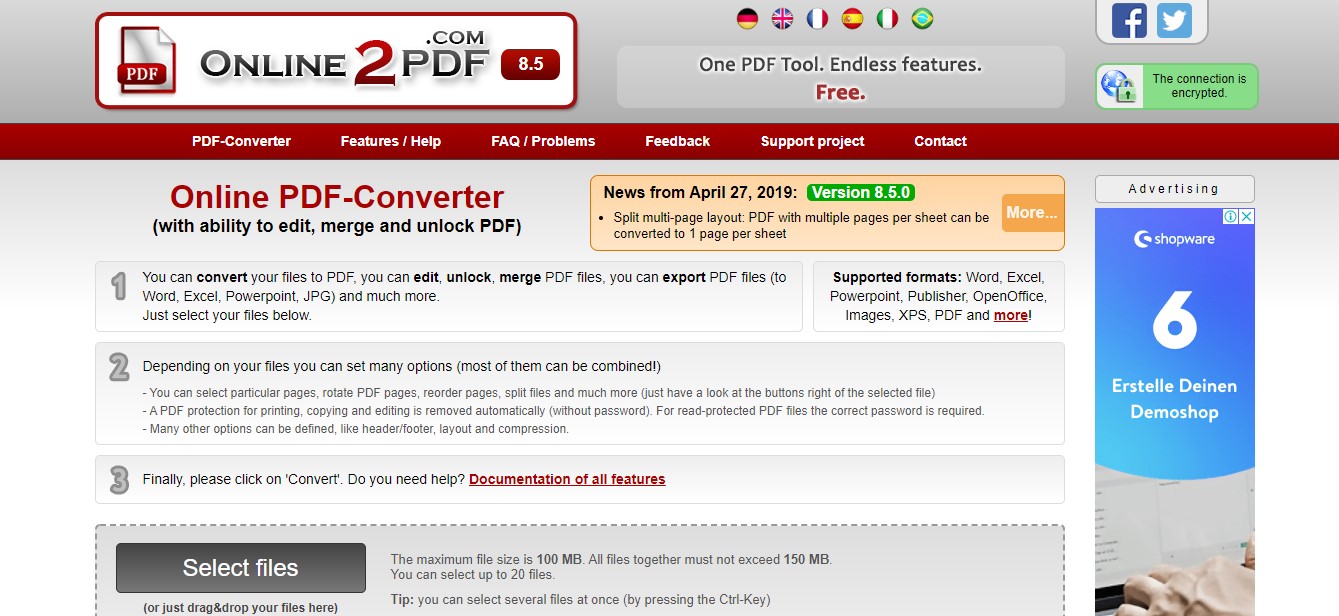The height and width of the screenshot is (616, 1339).
Task: Click the green 'Version 8.5.0' label
Action: pos(861,192)
